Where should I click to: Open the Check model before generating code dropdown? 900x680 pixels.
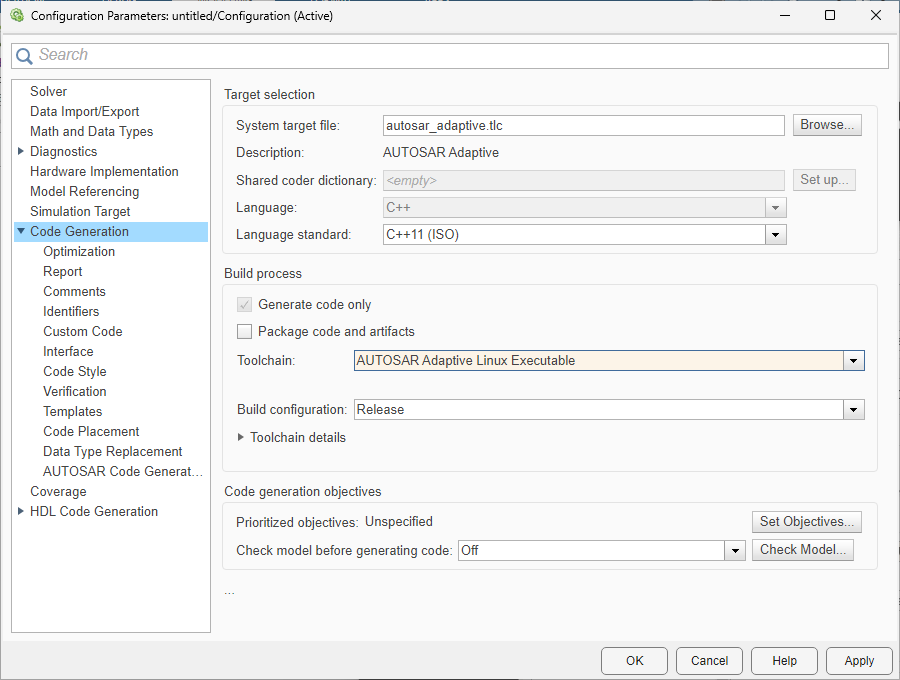[x=736, y=549]
